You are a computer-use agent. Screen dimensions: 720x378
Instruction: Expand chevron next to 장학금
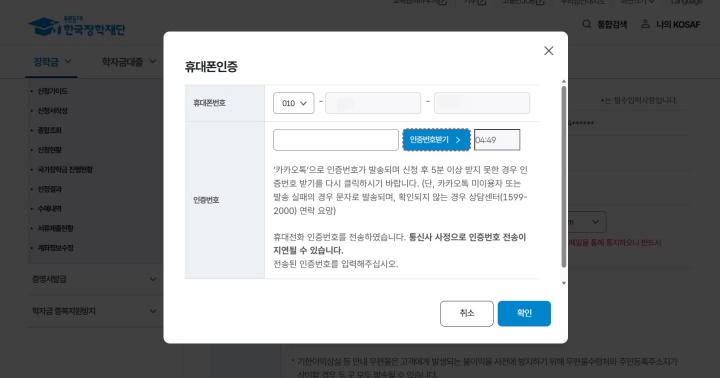[x=68, y=61]
